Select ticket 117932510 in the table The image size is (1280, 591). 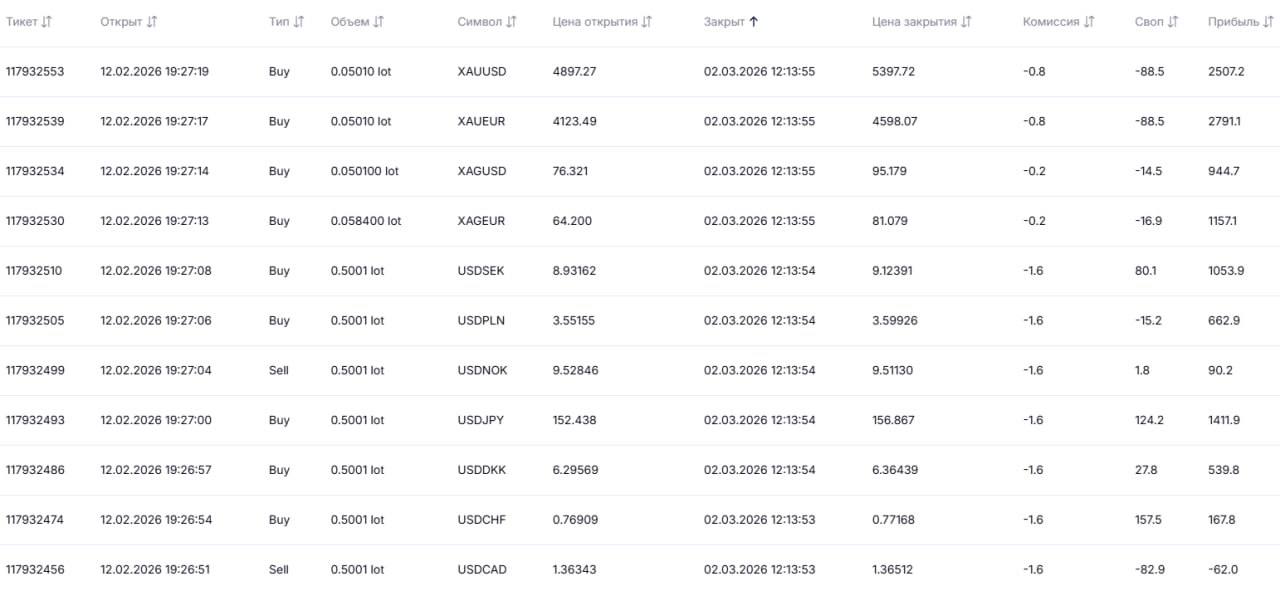(x=35, y=271)
